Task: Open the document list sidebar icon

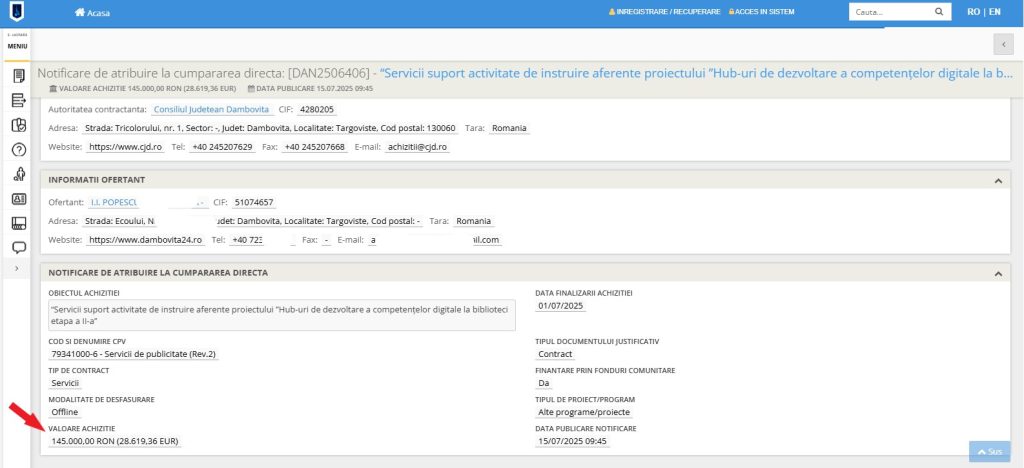Action: tap(18, 76)
